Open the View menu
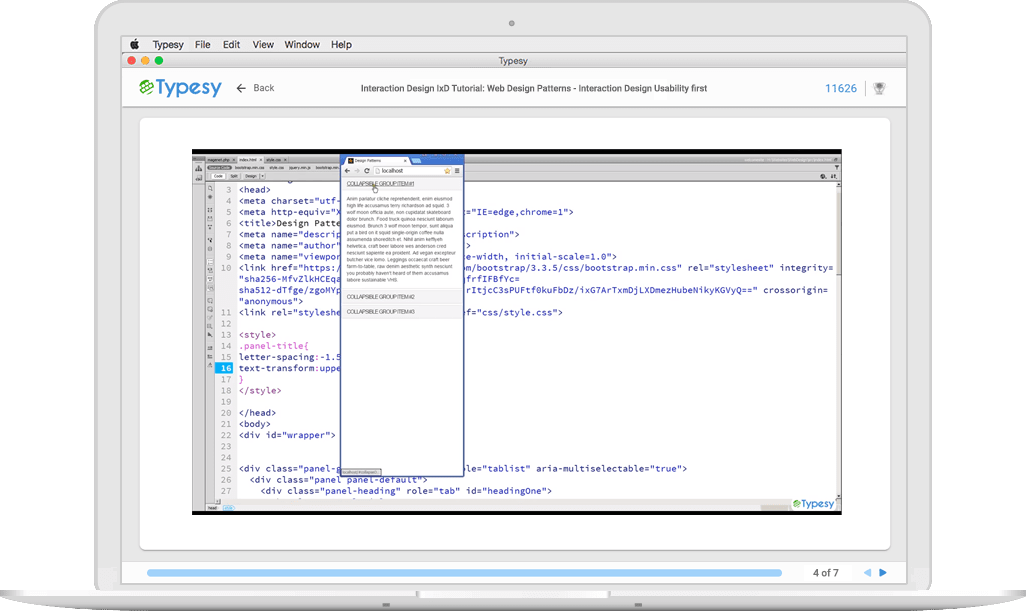1026x611 pixels. pyautogui.click(x=263, y=44)
